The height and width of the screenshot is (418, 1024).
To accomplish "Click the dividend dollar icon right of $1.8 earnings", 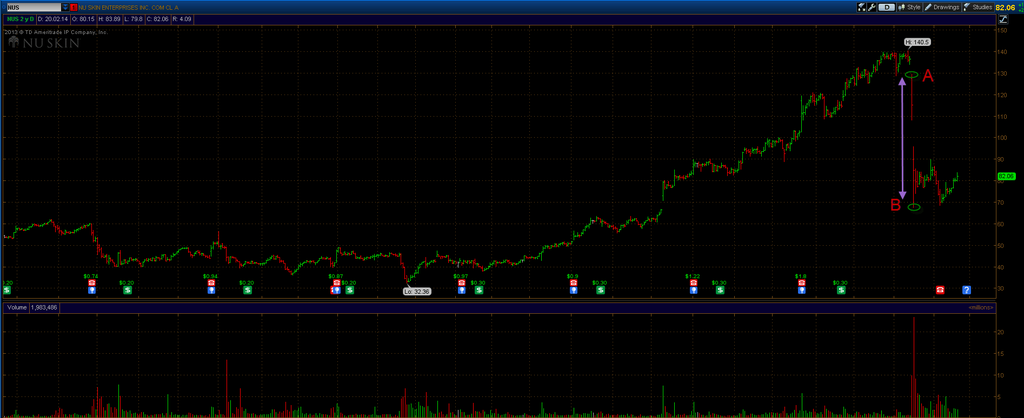I will [x=841, y=290].
